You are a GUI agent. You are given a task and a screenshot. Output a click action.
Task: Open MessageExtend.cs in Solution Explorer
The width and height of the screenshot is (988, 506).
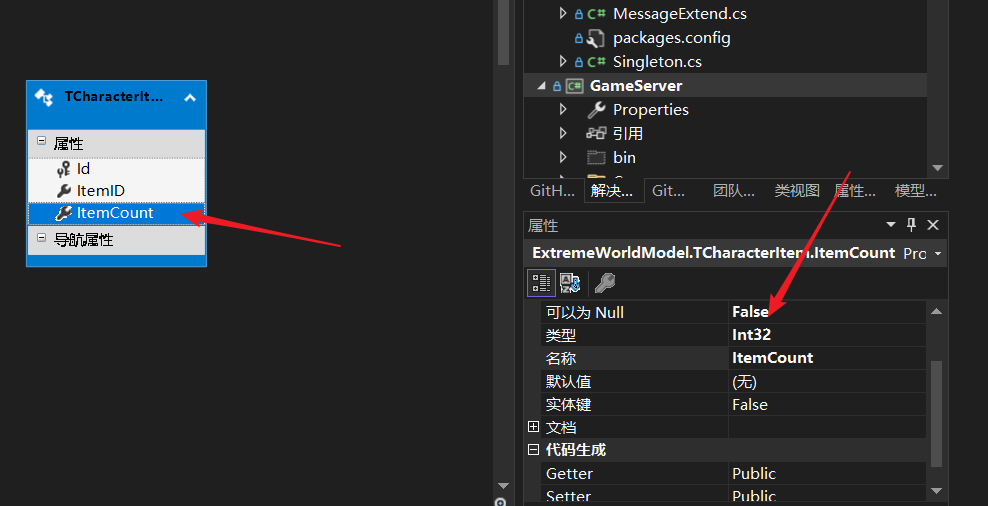point(679,14)
